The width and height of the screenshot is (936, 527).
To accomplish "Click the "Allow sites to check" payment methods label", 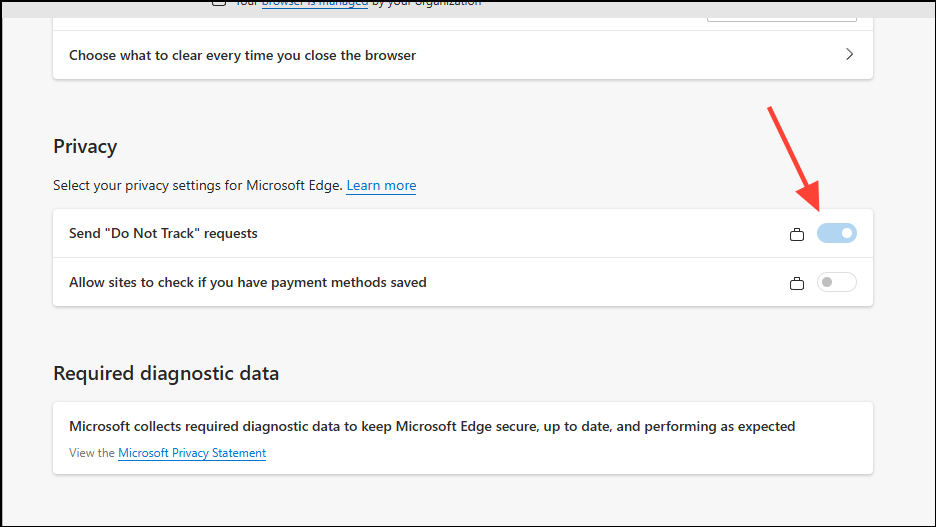I will 248,282.
